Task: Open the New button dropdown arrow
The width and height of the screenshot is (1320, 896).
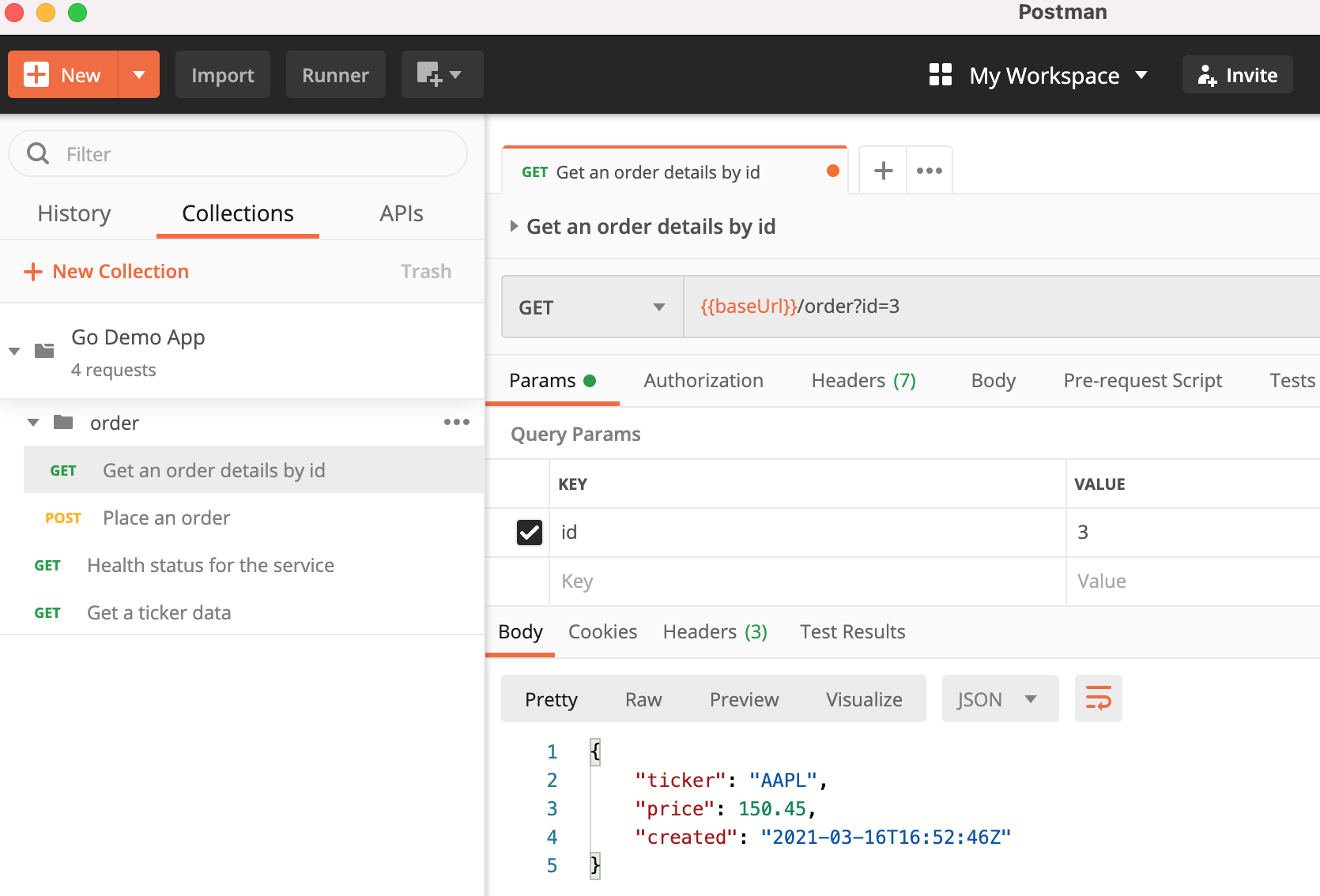Action: (139, 74)
